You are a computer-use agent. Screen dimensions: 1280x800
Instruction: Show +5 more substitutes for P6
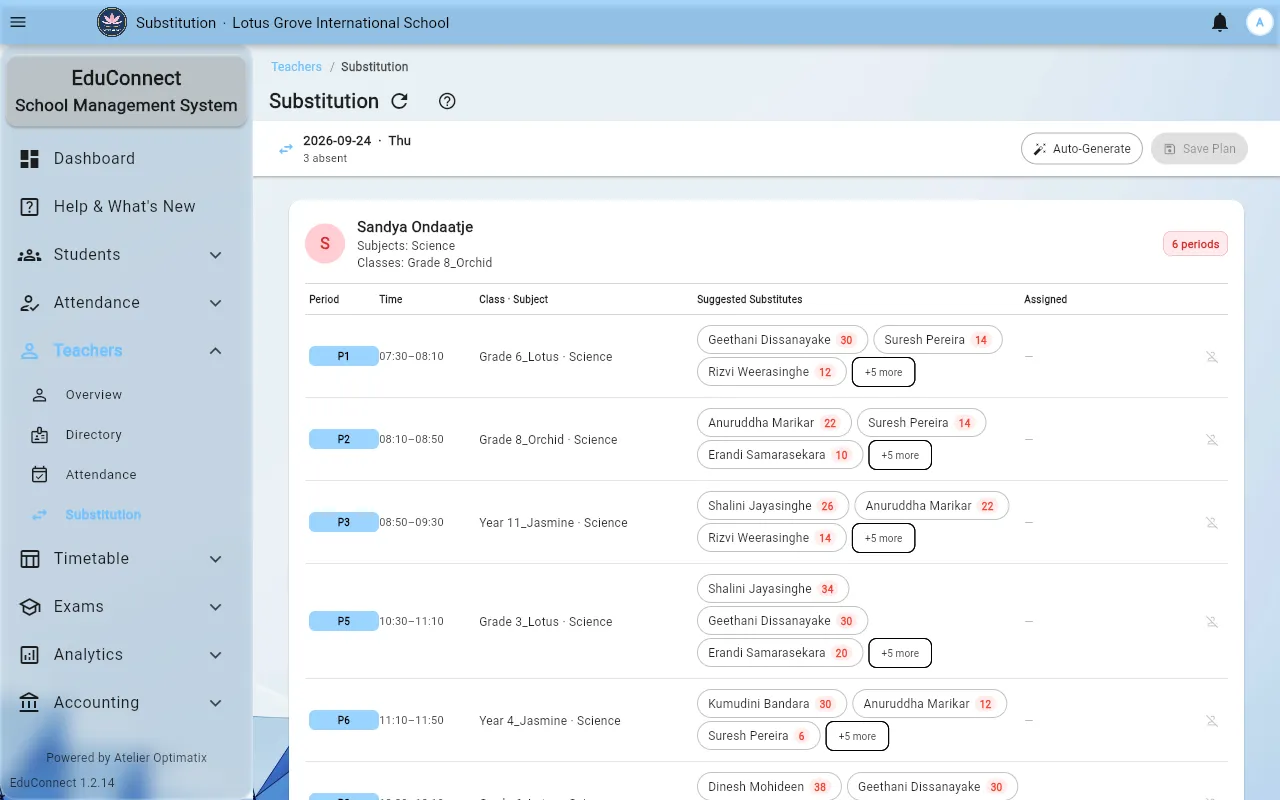(x=857, y=736)
